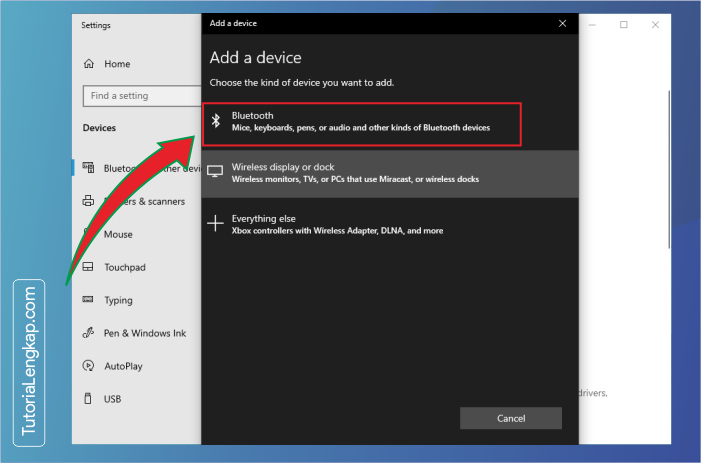Go to Settings Home
Viewport: 701px width, 463px height.
click(x=117, y=64)
